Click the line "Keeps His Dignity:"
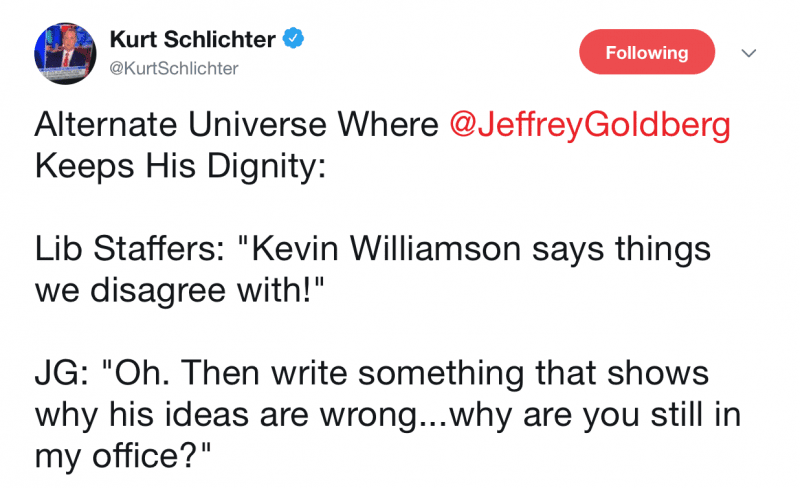Viewport: 800px width, 488px height. [x=180, y=165]
